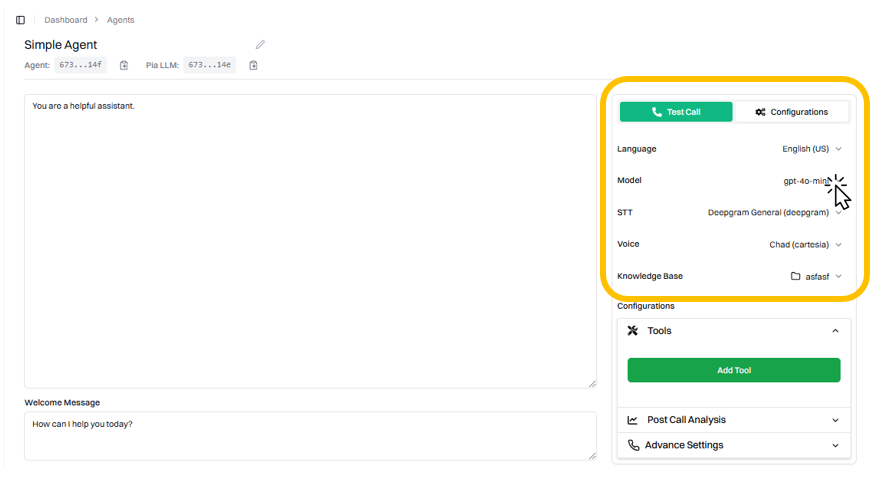Go to Dashboard in the breadcrumb
The image size is (889, 489).
click(x=66, y=20)
